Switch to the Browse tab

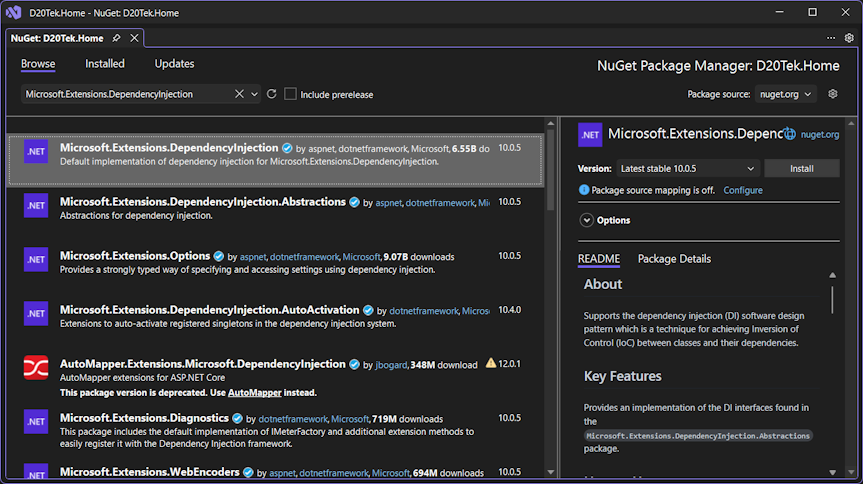pyautogui.click(x=38, y=64)
